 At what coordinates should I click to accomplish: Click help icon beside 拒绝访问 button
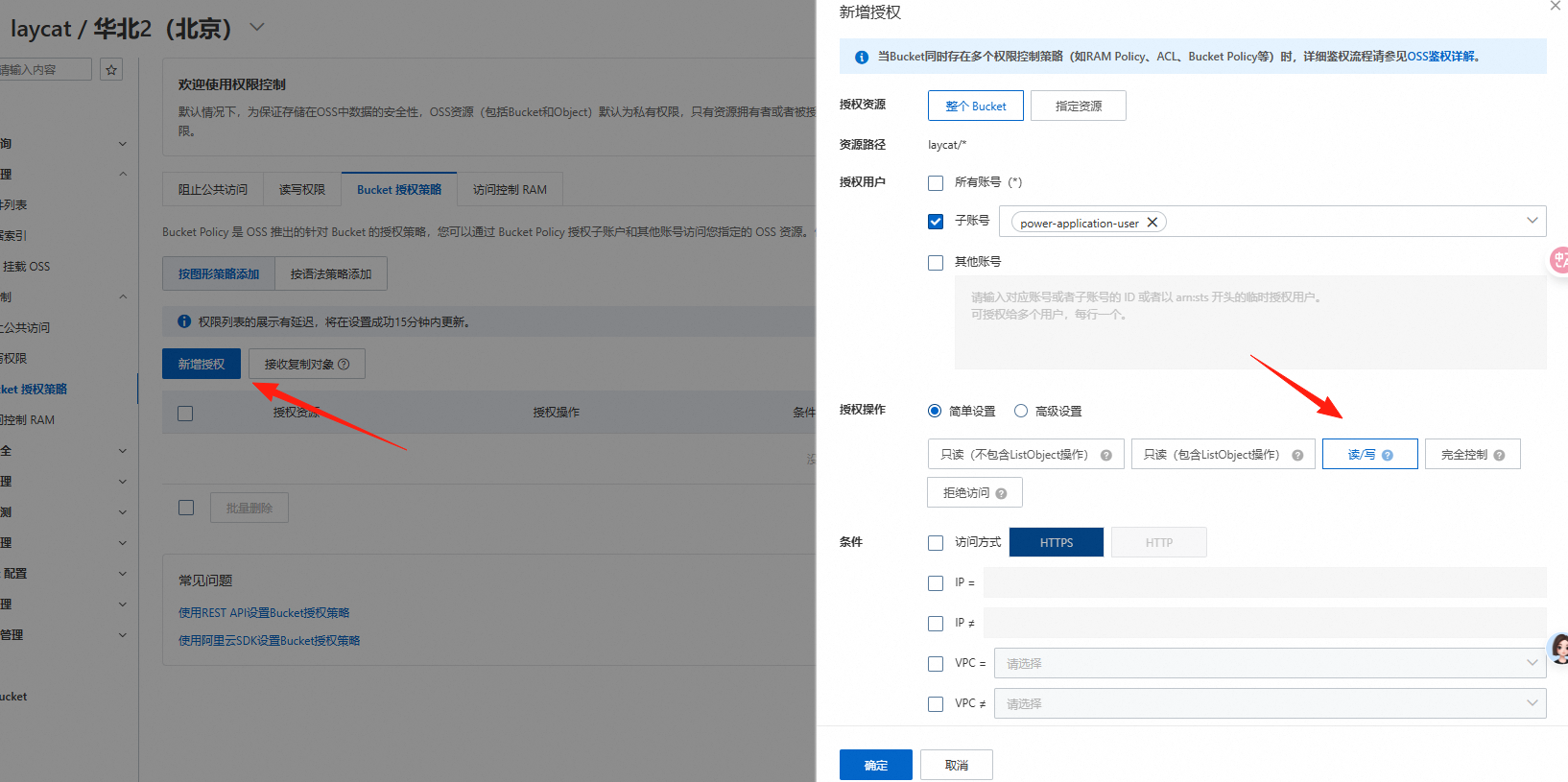1002,493
